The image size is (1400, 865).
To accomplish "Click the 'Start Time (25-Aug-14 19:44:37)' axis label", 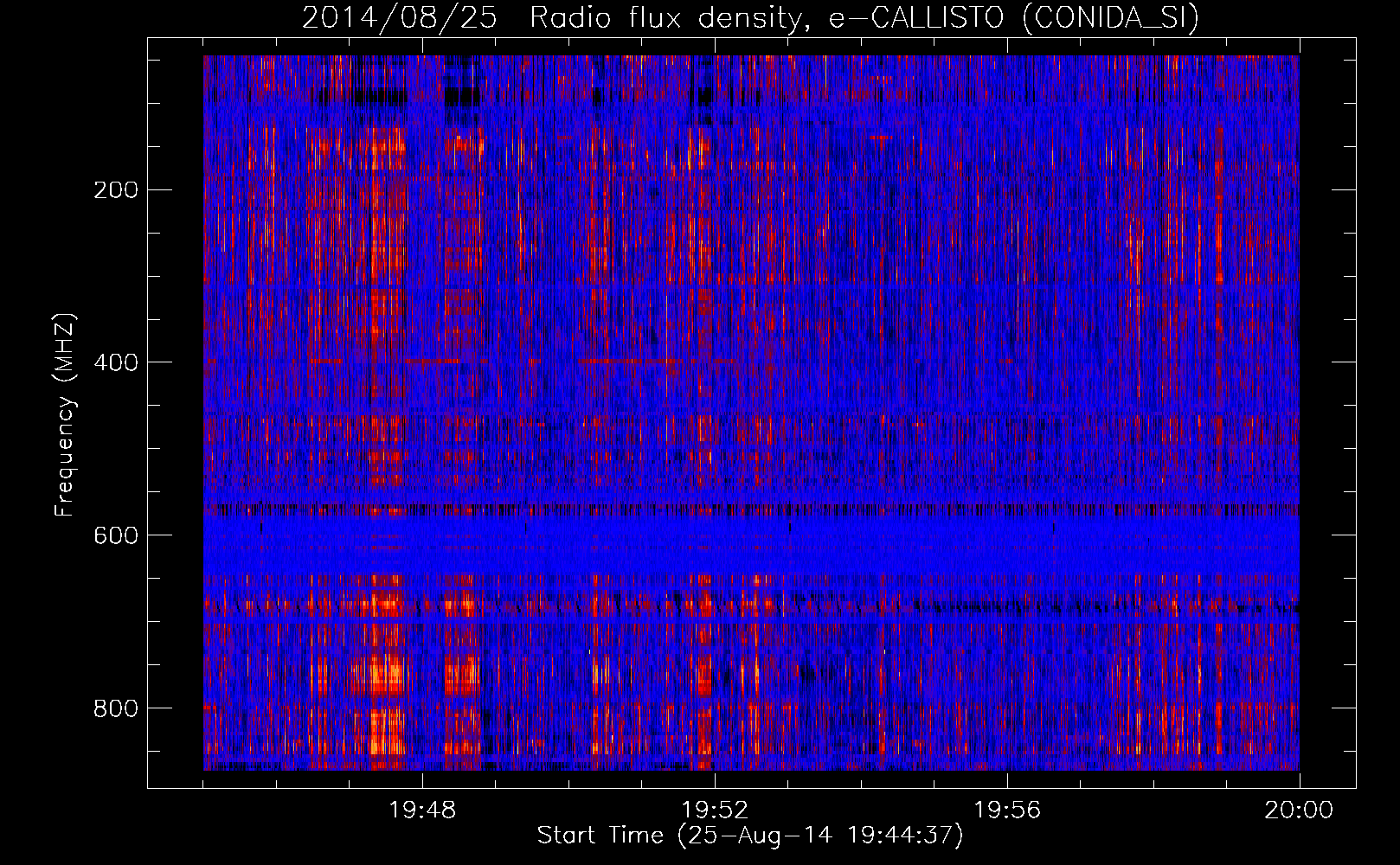I will click(750, 836).
